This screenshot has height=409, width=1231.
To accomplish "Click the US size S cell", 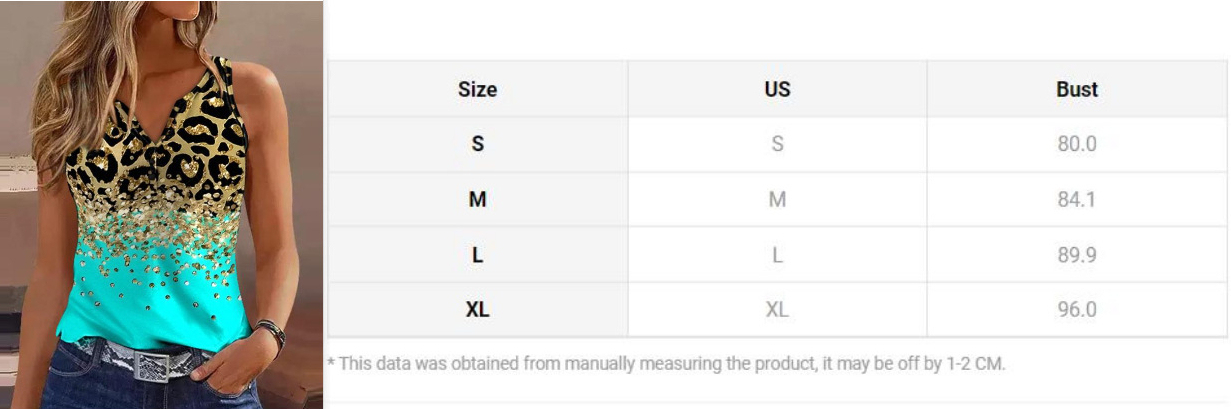I will tap(777, 144).
